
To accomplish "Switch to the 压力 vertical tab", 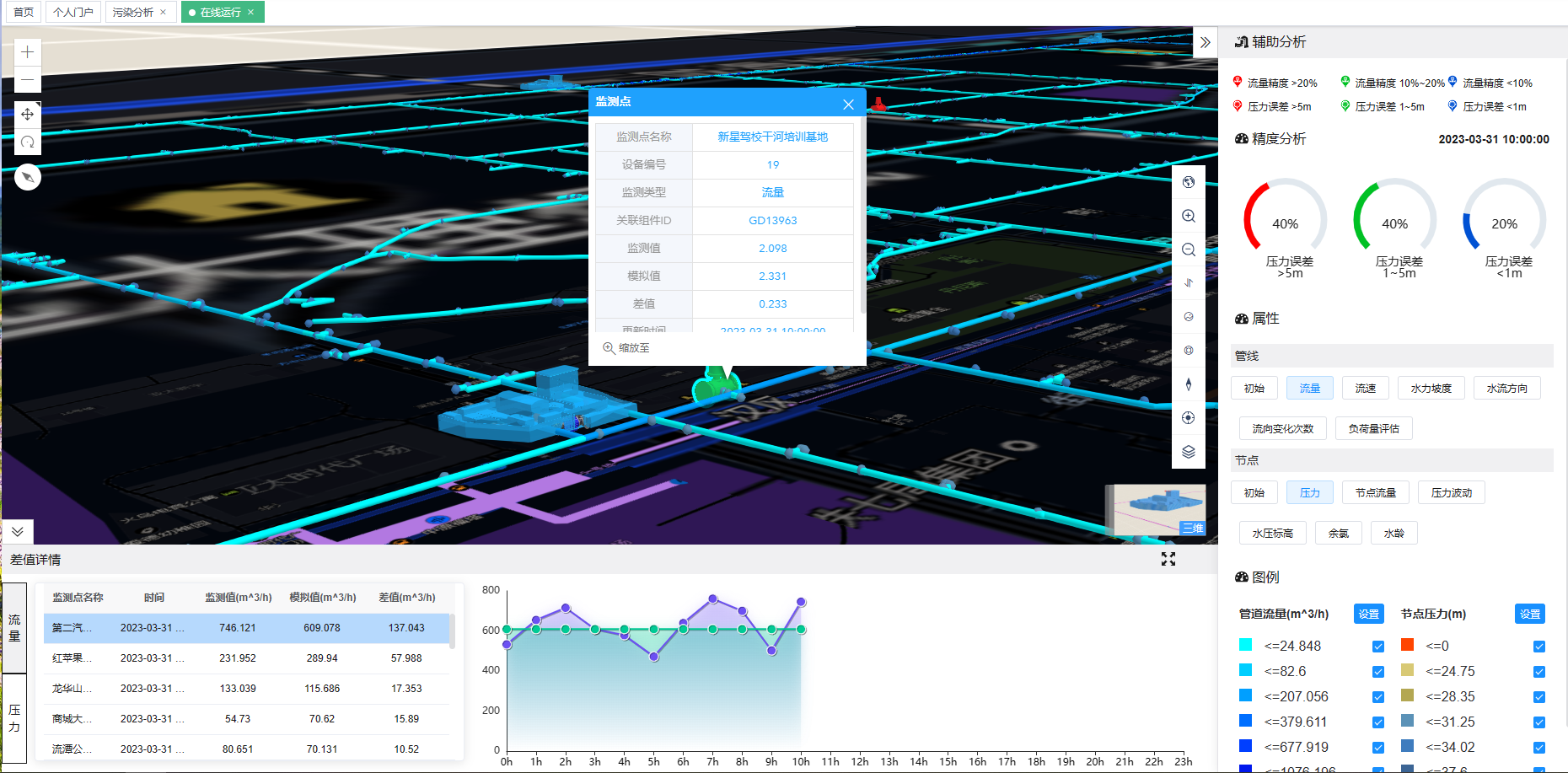I will (14, 717).
